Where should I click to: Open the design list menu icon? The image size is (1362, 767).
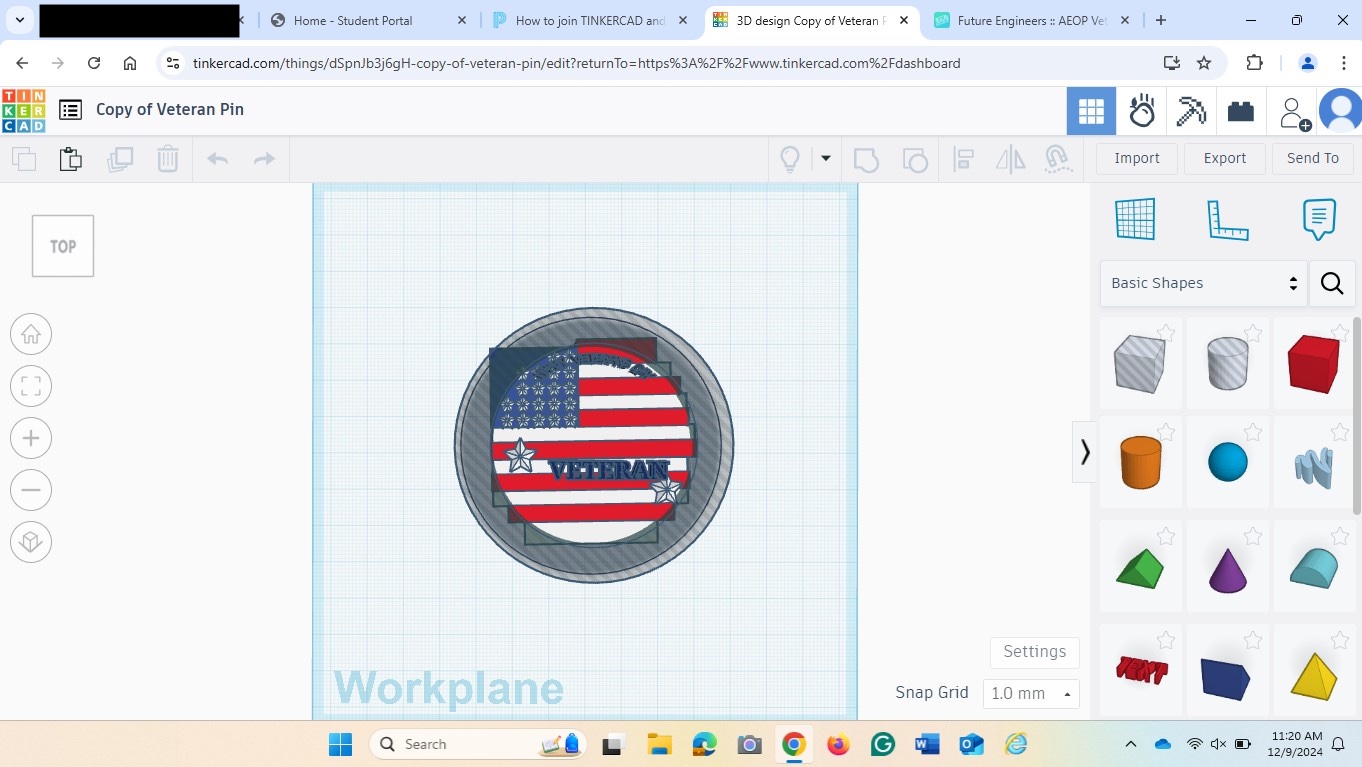point(70,110)
